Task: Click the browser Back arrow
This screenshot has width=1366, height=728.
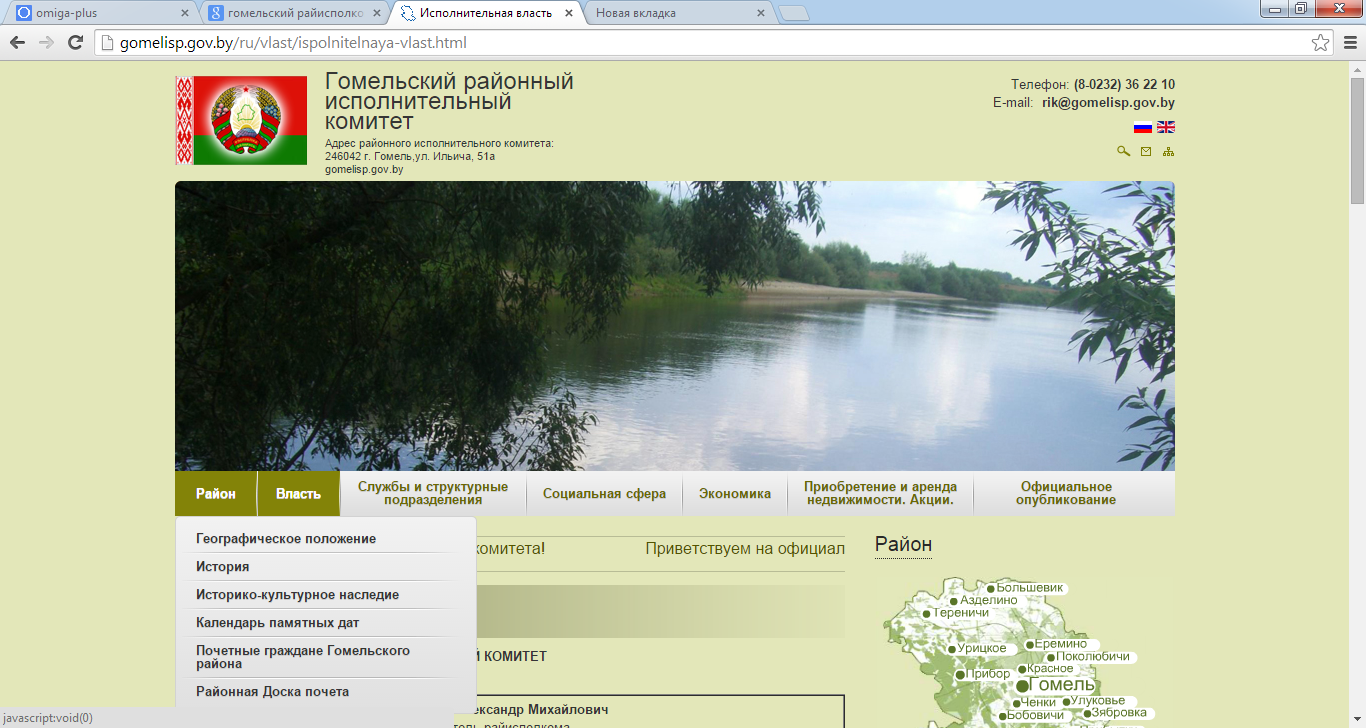Action: [17, 43]
